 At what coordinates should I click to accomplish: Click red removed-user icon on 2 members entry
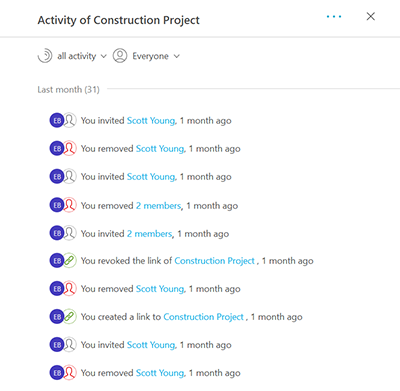(70, 205)
